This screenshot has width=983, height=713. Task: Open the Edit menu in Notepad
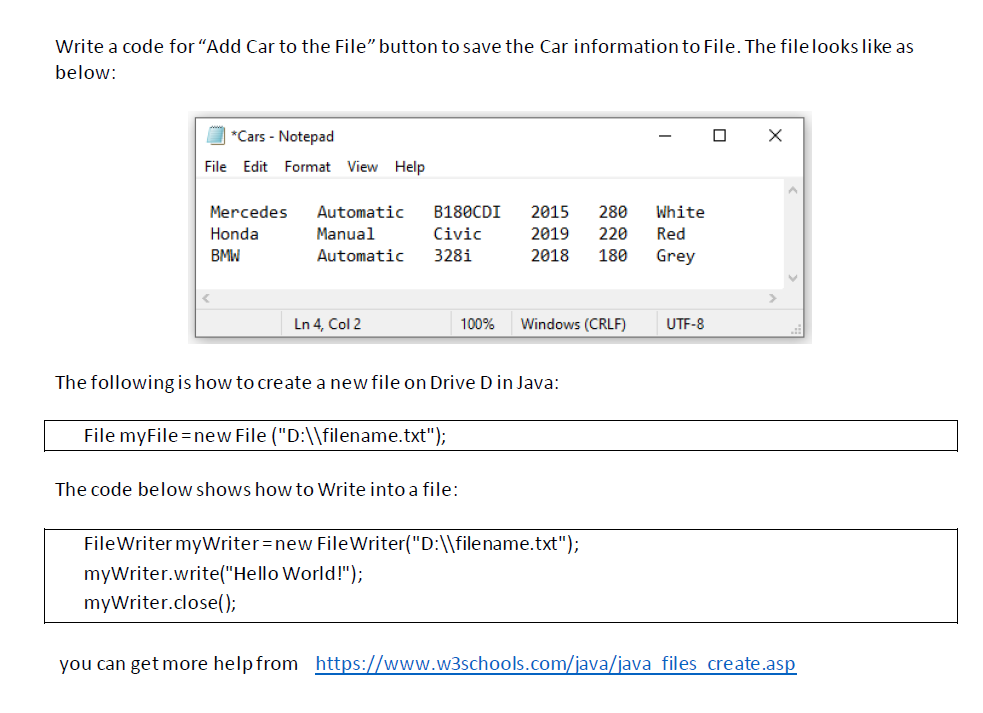pos(255,167)
